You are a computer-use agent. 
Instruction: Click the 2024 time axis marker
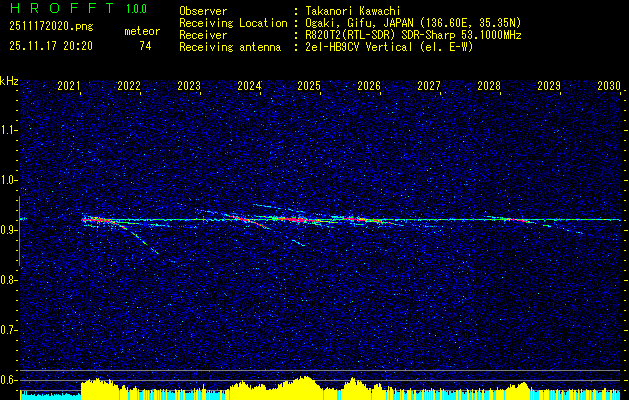coord(249,85)
